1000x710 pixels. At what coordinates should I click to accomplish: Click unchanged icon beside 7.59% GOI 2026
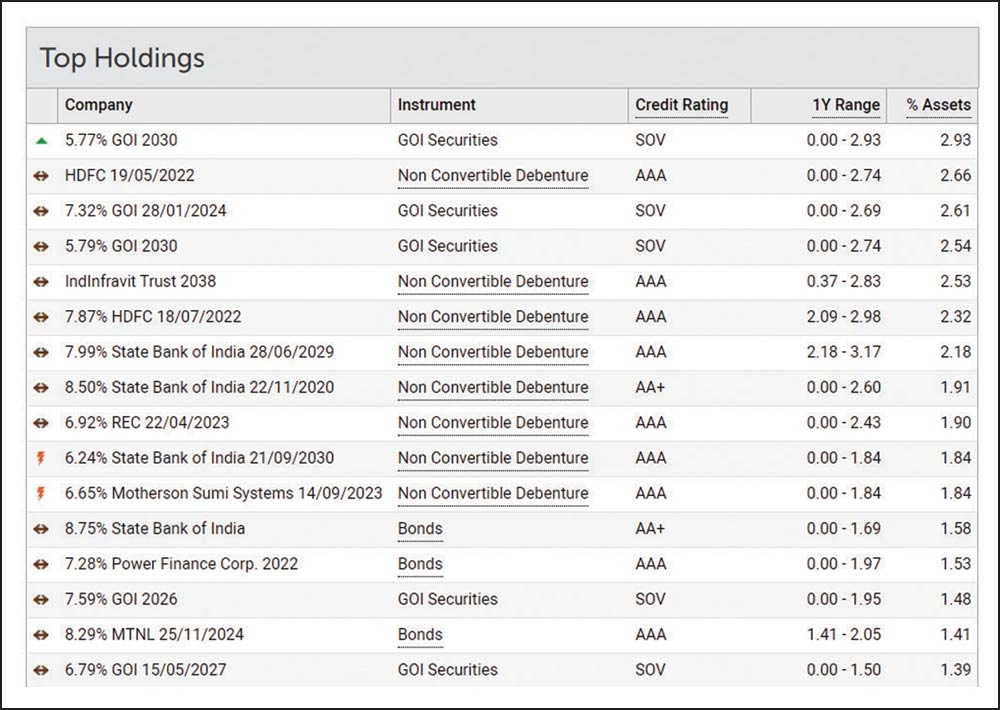(41, 600)
